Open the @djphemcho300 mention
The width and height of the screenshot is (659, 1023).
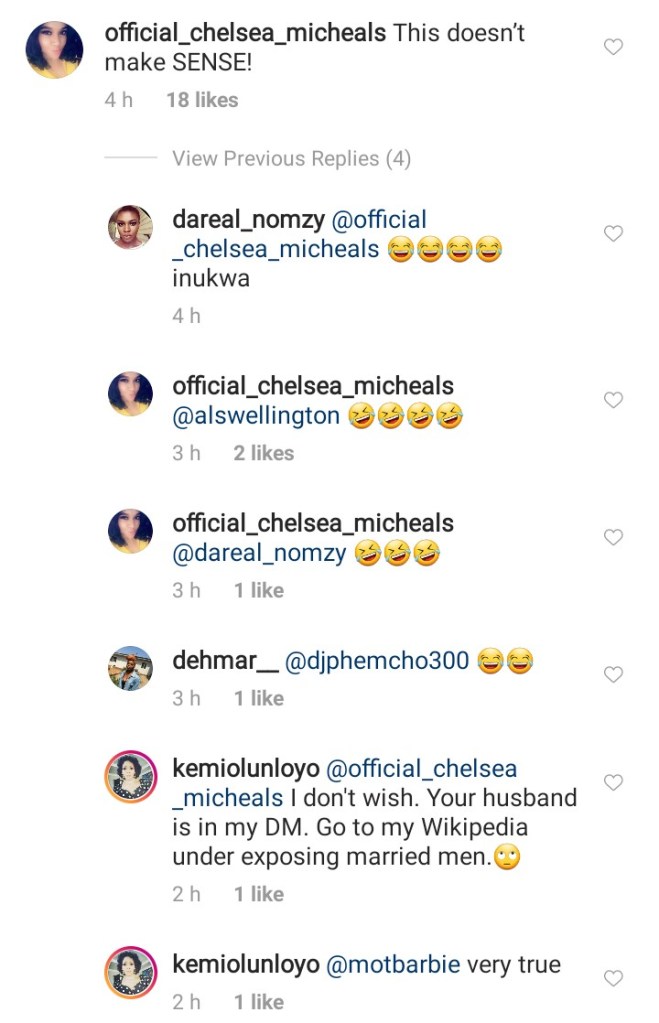tap(377, 661)
